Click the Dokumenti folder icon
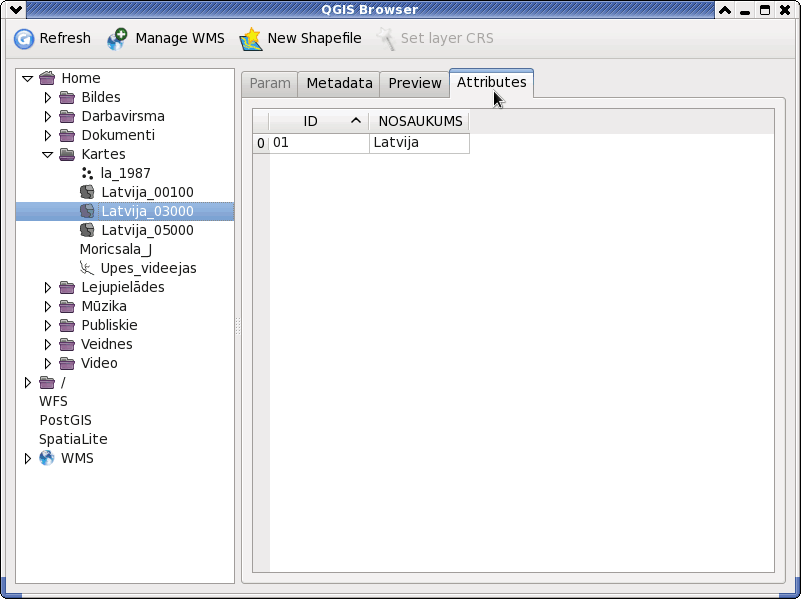Screen dimensions: 801x599 (x=67, y=135)
